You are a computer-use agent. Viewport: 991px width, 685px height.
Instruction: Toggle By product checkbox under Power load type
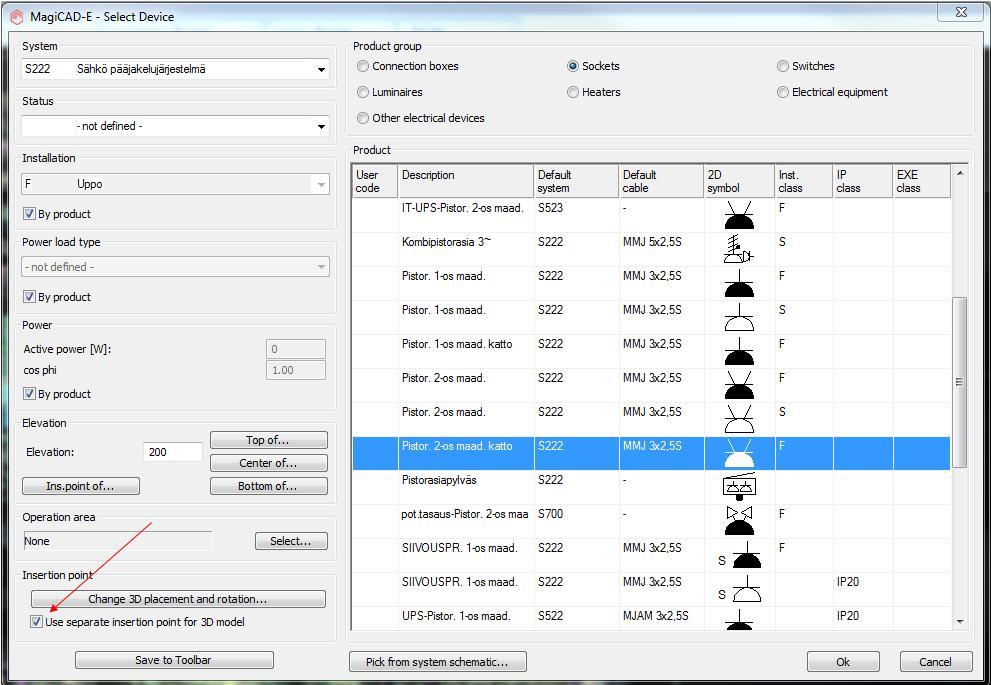point(29,296)
